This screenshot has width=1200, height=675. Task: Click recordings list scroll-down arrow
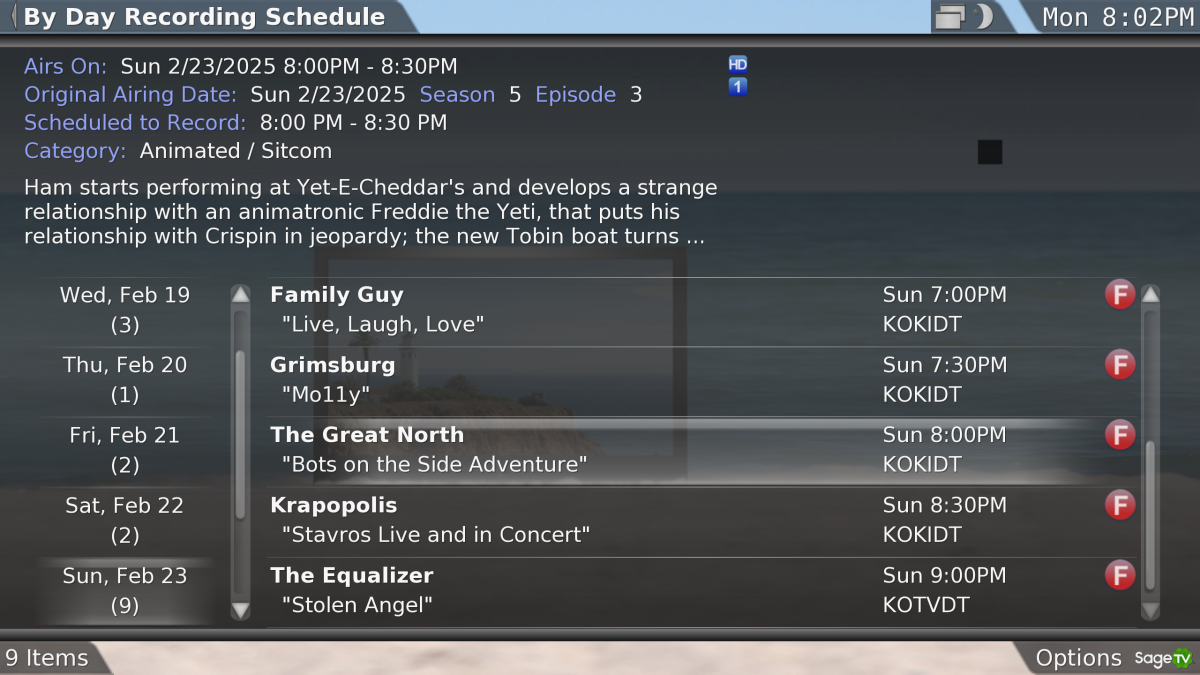pyautogui.click(x=1150, y=609)
